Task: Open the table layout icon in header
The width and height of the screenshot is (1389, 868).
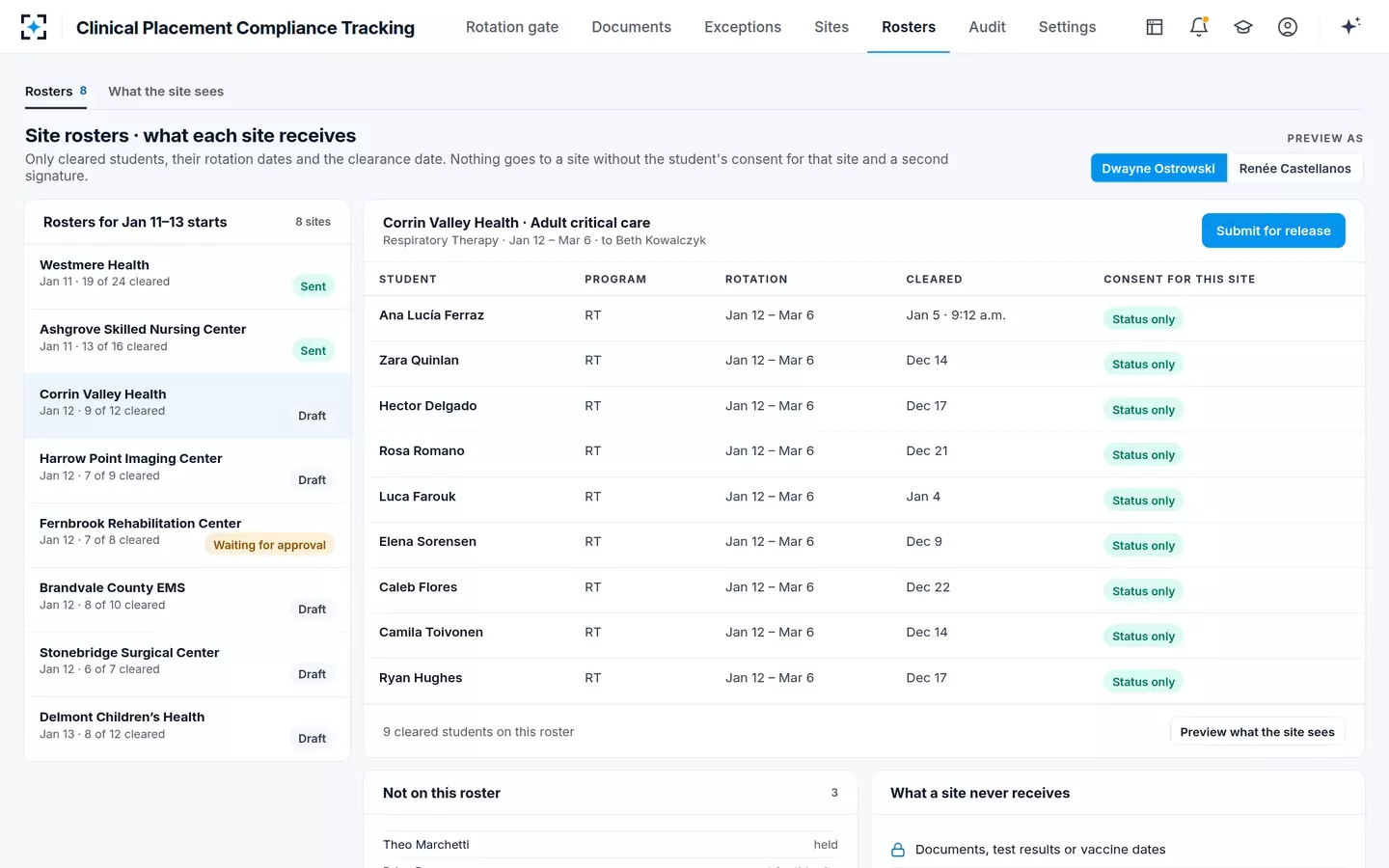Action: pyautogui.click(x=1155, y=27)
